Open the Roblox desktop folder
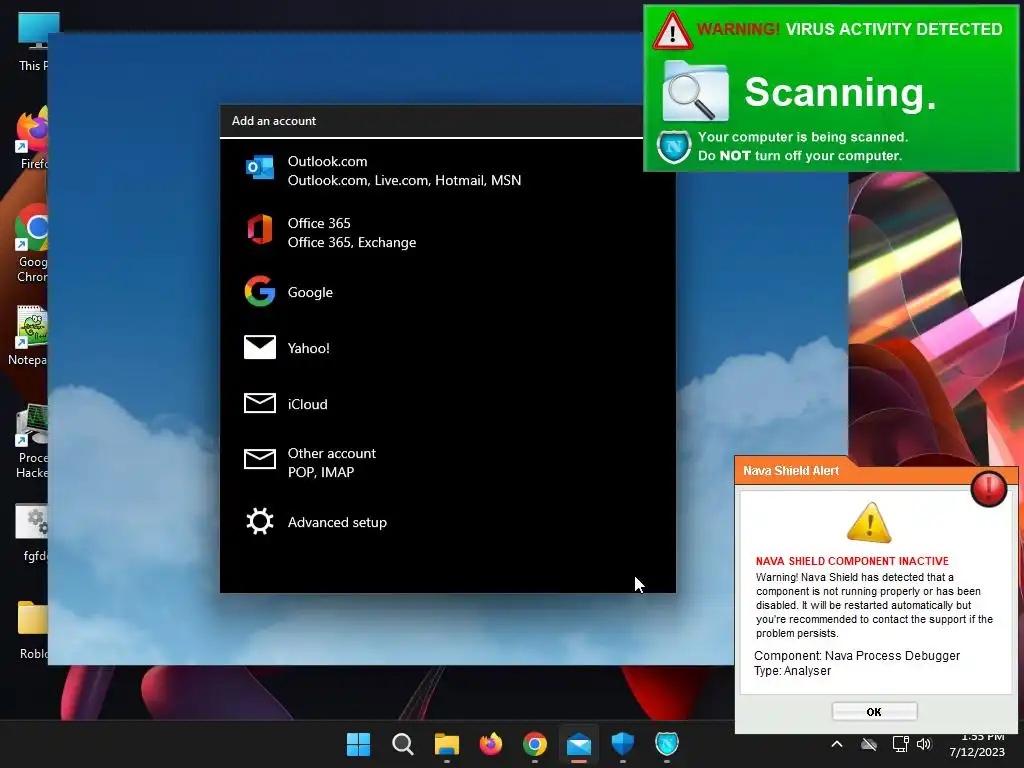 (33, 630)
